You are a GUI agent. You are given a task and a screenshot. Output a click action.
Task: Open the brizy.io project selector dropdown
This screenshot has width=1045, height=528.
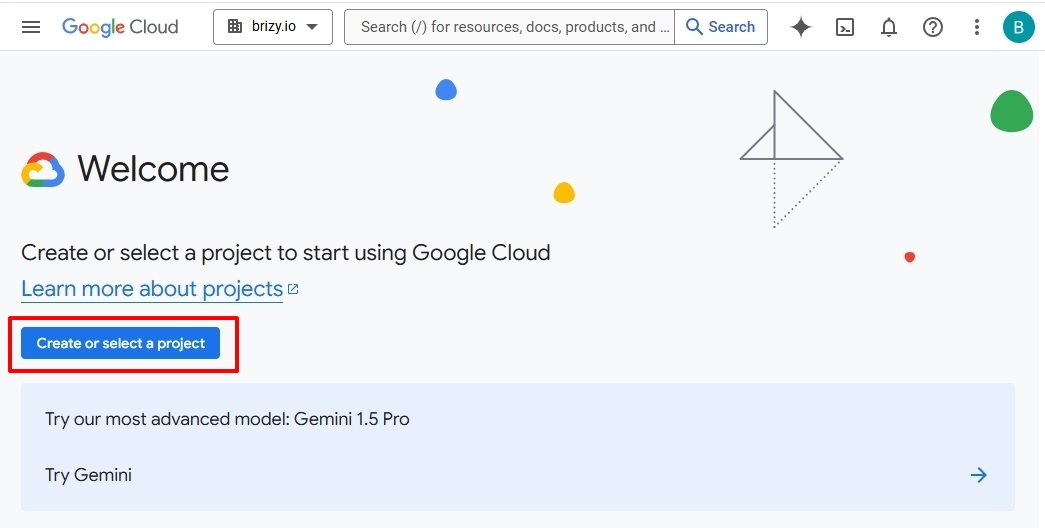273,27
